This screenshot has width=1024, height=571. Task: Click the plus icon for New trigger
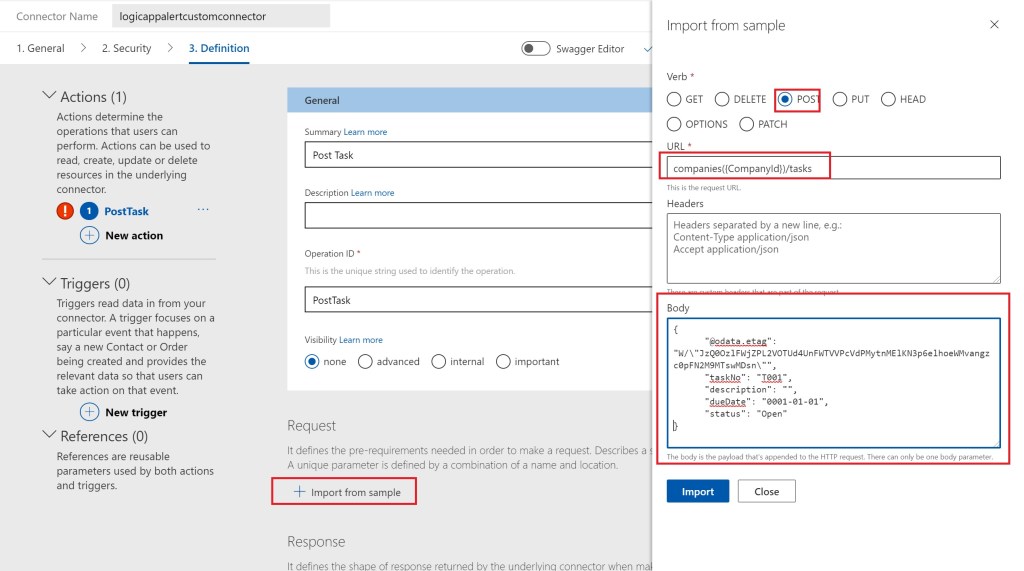tap(89, 412)
